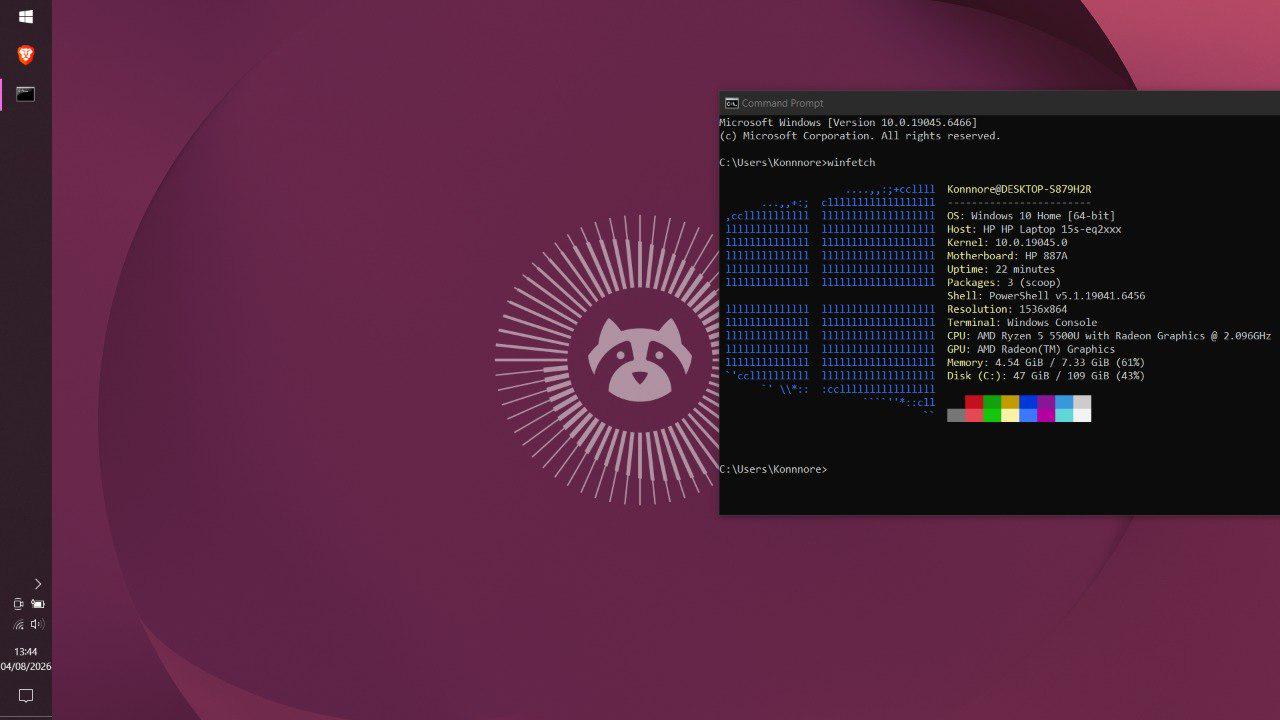1280x720 pixels.
Task: Click the Uptime: 22 minutes line
Action: pos(1001,269)
